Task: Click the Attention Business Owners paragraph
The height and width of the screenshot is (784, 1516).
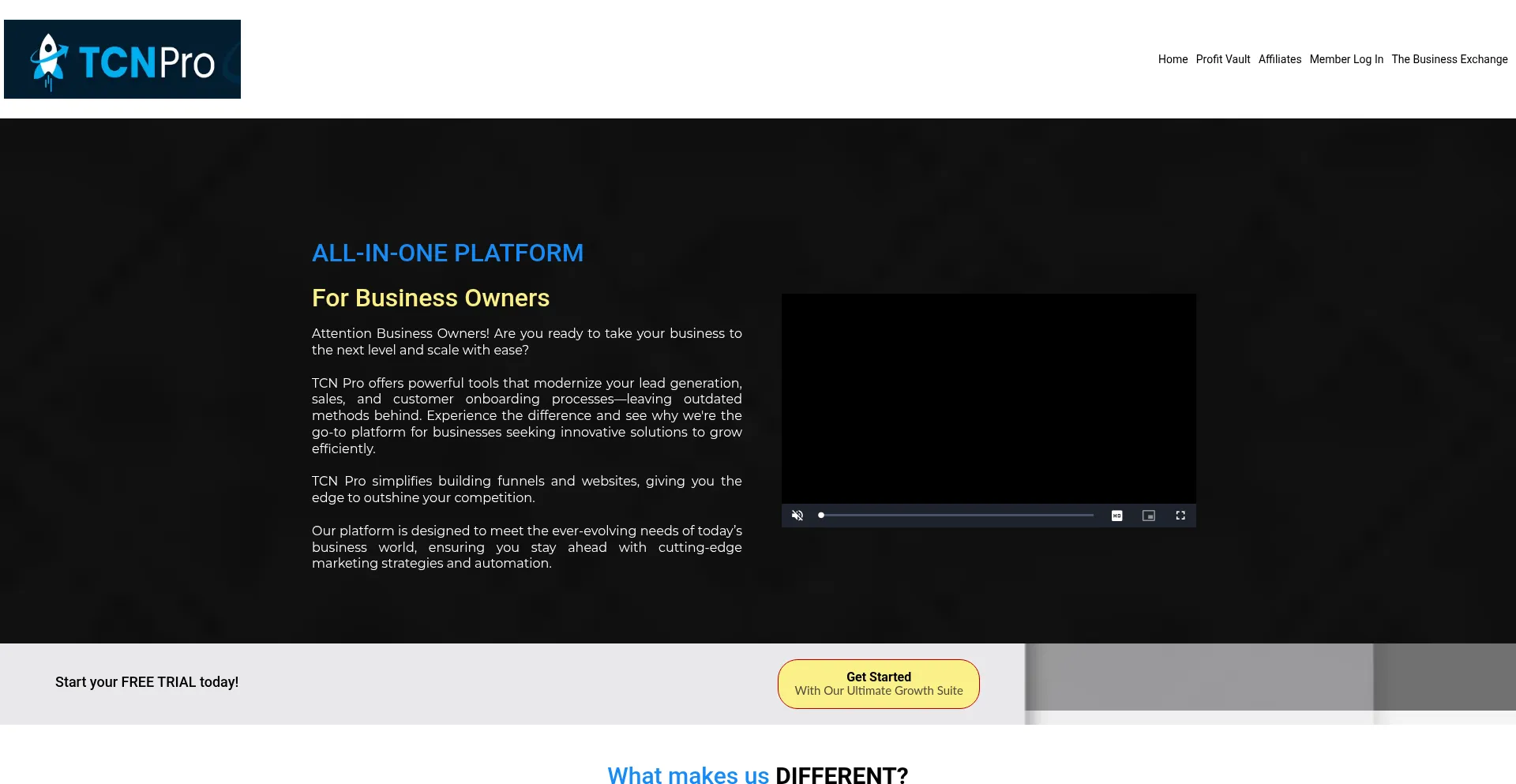Action: coord(527,342)
